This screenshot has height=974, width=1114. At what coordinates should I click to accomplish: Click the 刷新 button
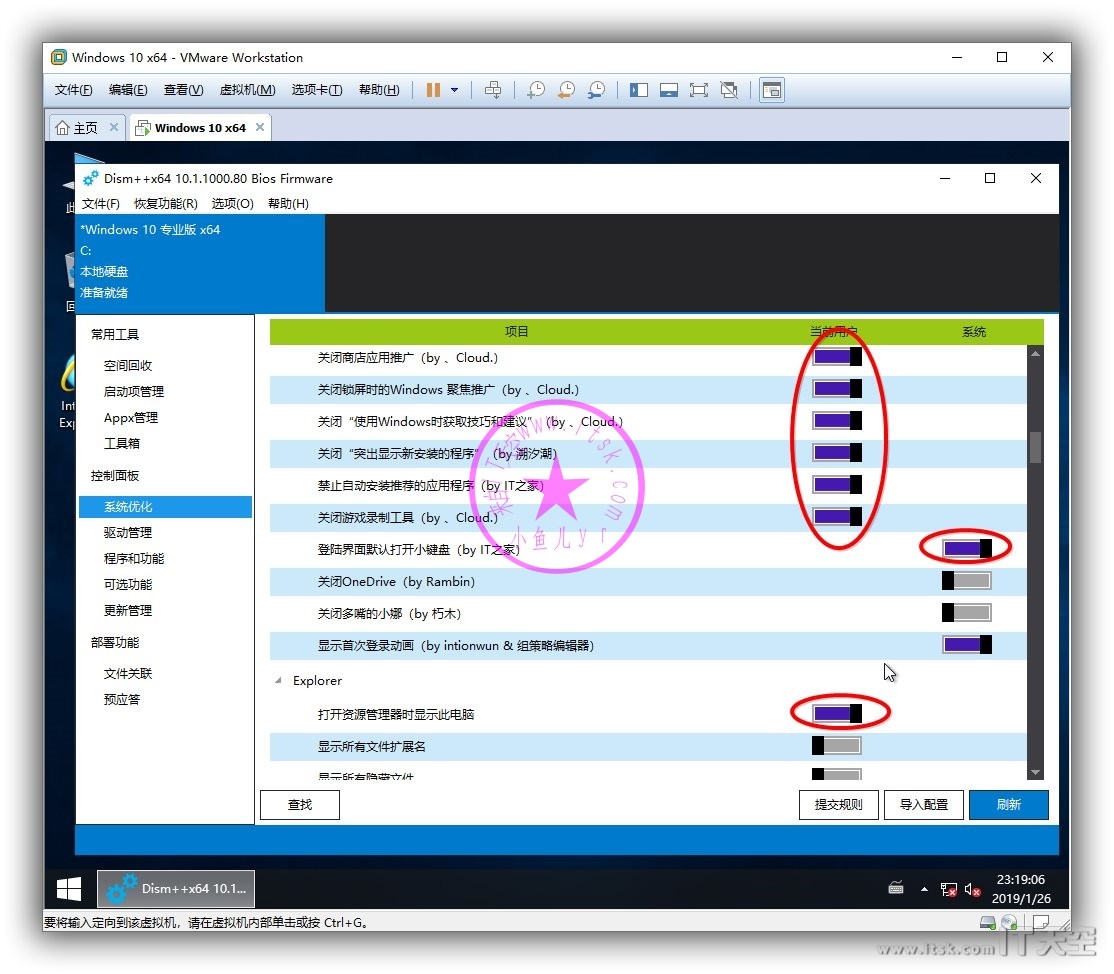(1009, 805)
